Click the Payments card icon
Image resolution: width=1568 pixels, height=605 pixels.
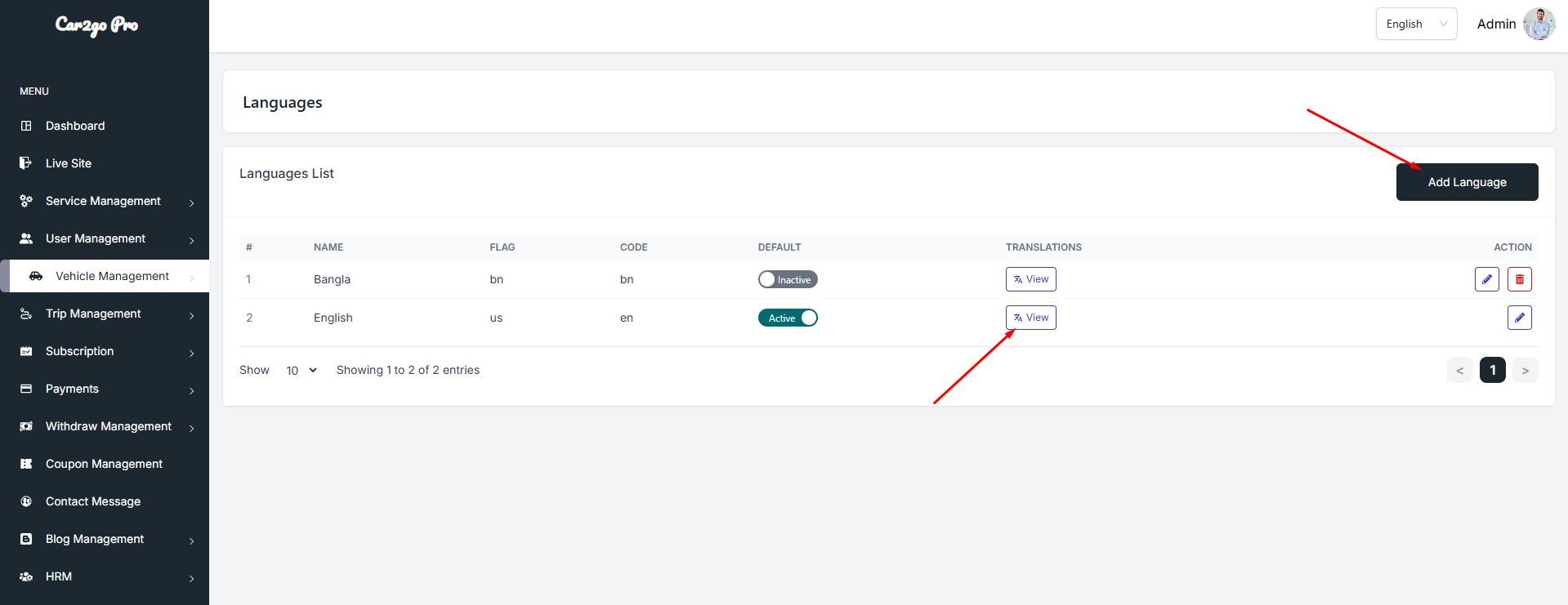[26, 389]
